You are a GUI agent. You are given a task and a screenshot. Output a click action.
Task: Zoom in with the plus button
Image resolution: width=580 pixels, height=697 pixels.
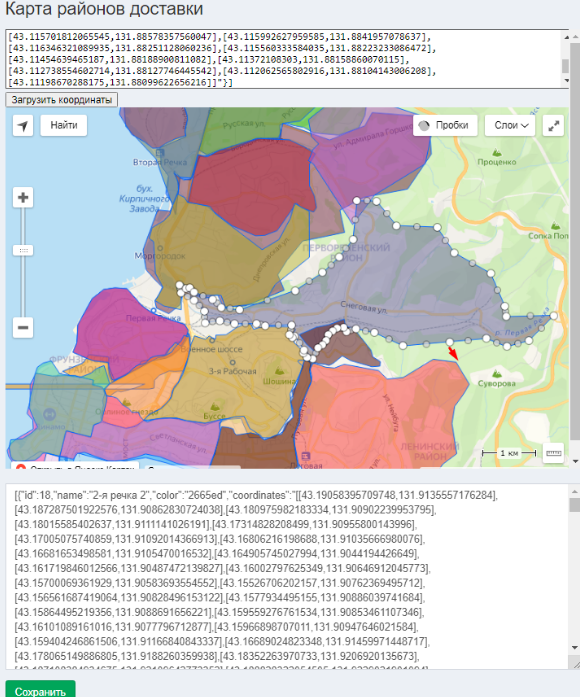tap(23, 197)
